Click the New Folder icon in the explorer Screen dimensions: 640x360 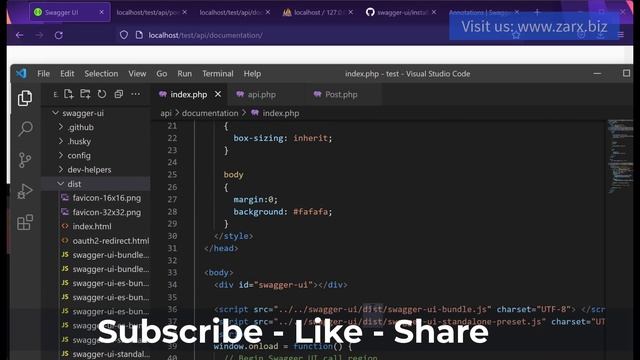pos(85,94)
